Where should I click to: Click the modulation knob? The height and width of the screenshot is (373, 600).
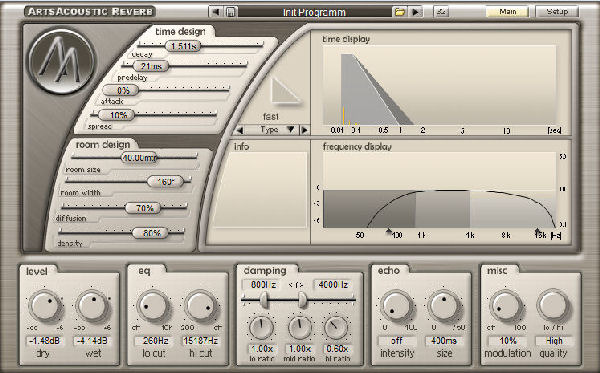505,306
